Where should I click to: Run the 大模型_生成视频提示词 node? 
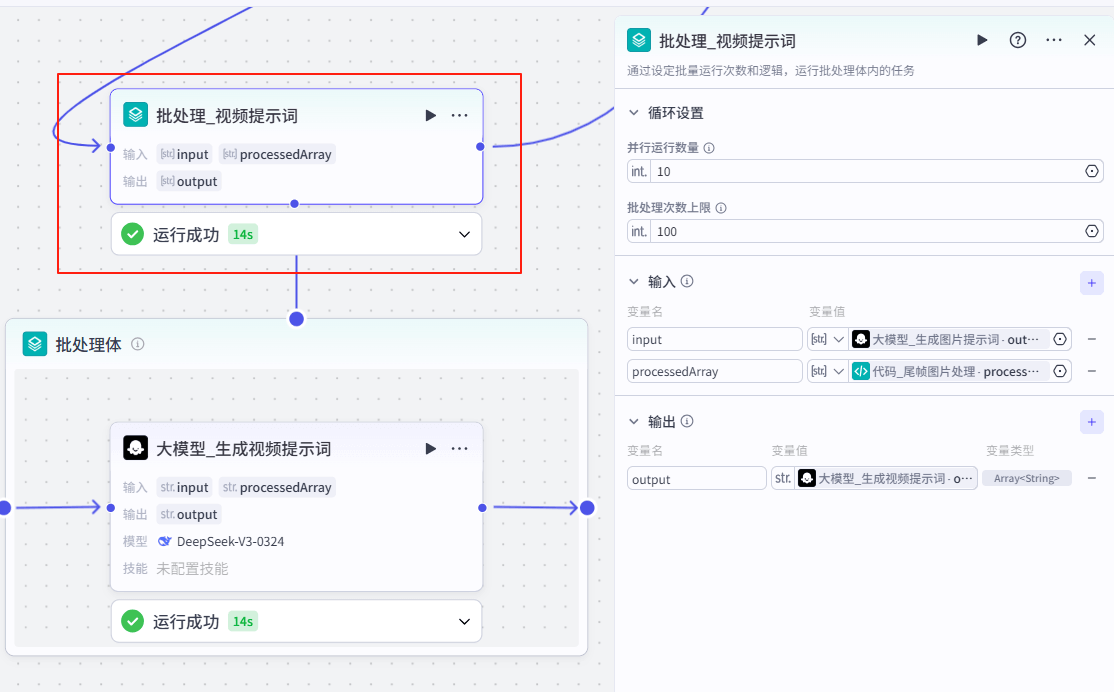(430, 449)
